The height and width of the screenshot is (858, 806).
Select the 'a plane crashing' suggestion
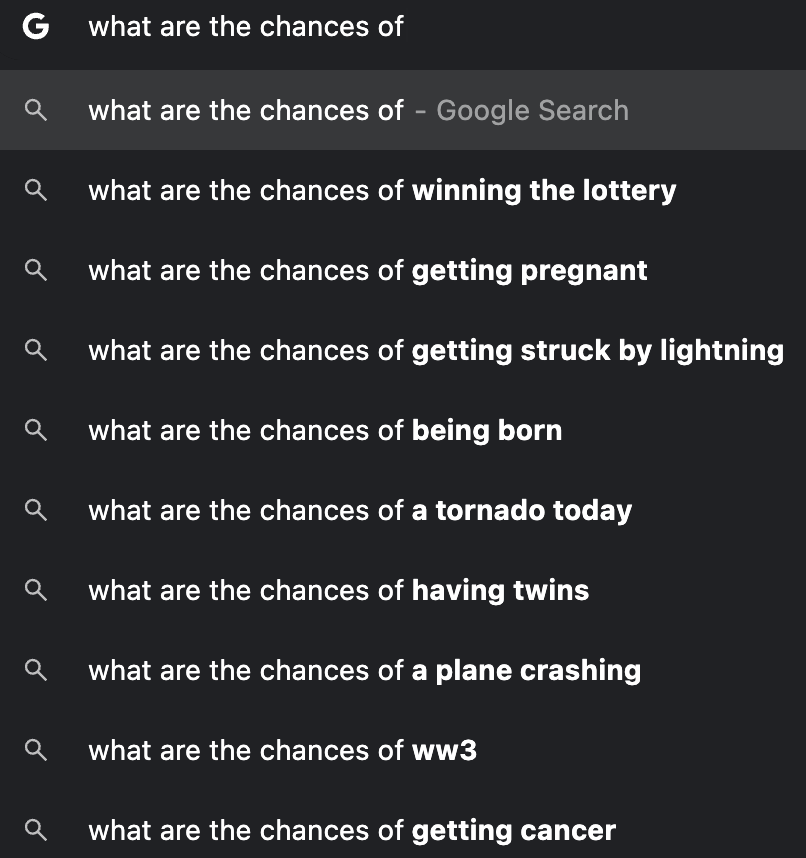tap(364, 671)
